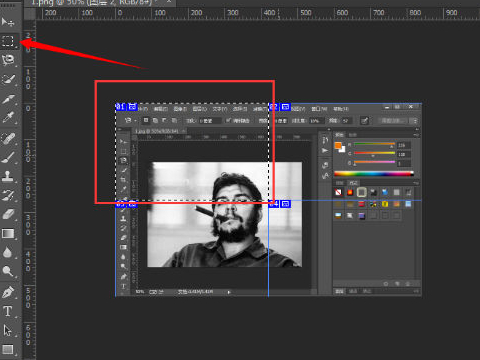This screenshot has width=480, height=360.
Task: Select the Eyedropper tool
Action: point(8,117)
